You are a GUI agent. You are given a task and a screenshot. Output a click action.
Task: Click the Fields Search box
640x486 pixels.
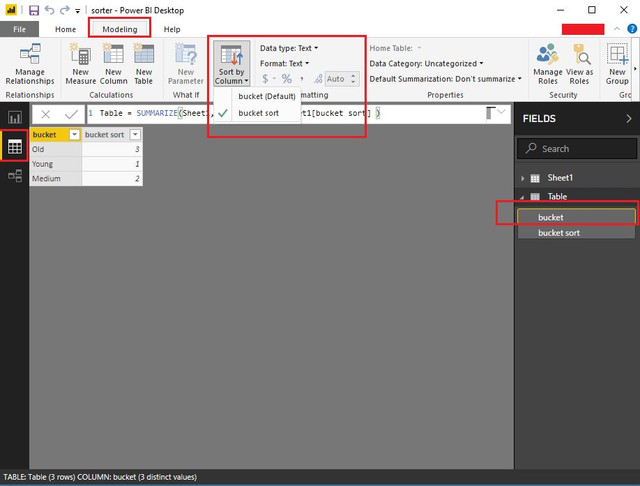[x=577, y=149]
